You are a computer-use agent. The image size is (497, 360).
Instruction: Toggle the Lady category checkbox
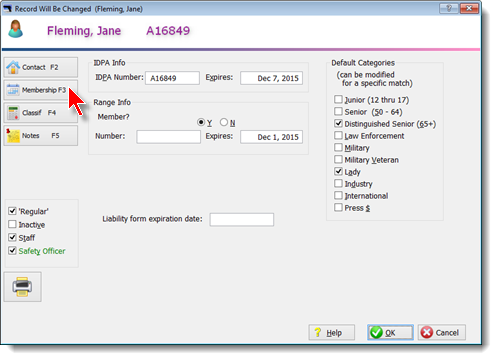point(338,172)
